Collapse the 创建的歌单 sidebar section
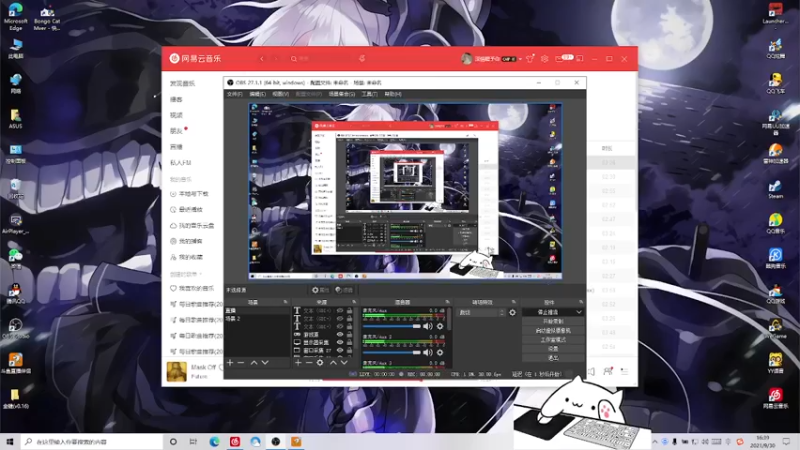Viewport: 800px width, 450px height. coord(201,274)
